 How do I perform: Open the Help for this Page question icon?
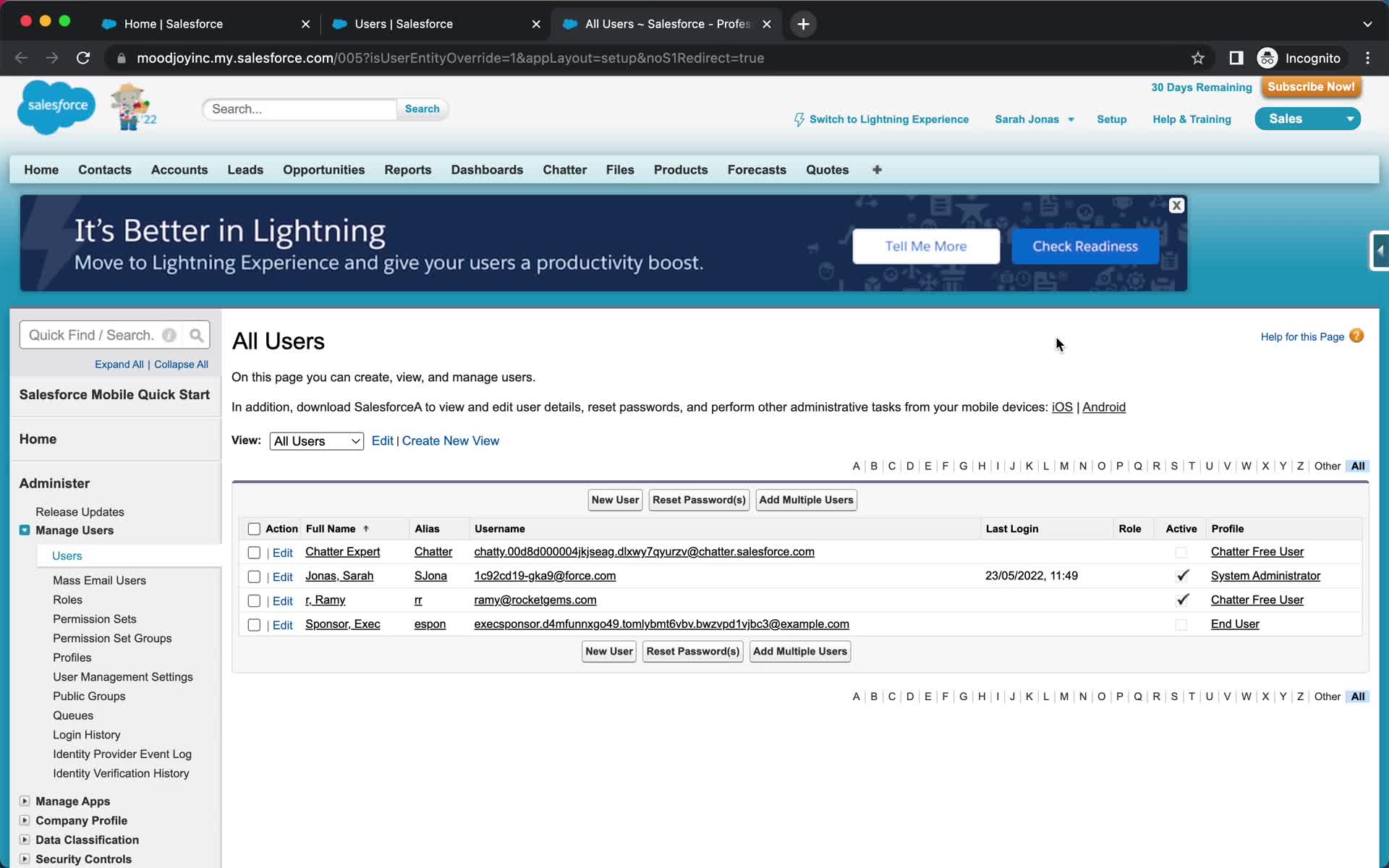(1357, 336)
